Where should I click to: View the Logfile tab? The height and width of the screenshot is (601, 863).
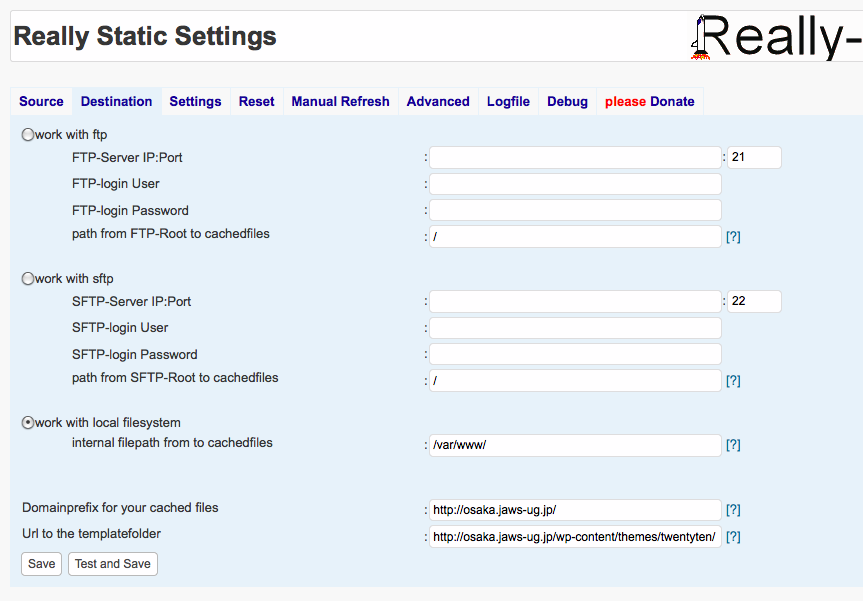(508, 101)
